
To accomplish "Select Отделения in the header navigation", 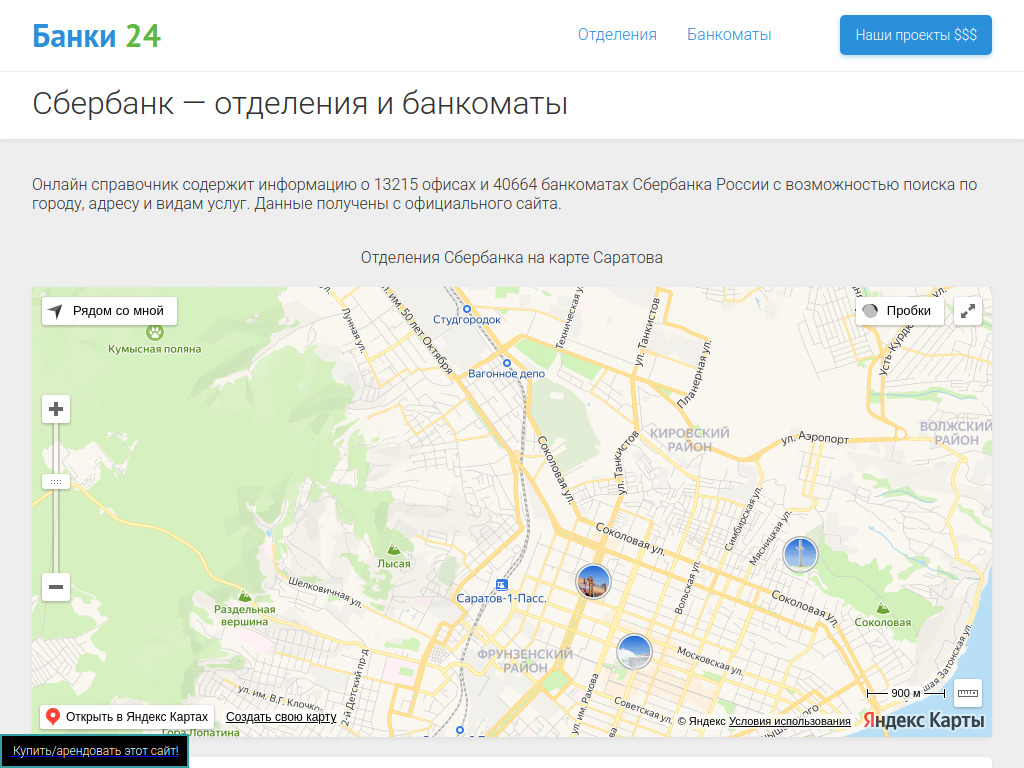I will [x=616, y=34].
